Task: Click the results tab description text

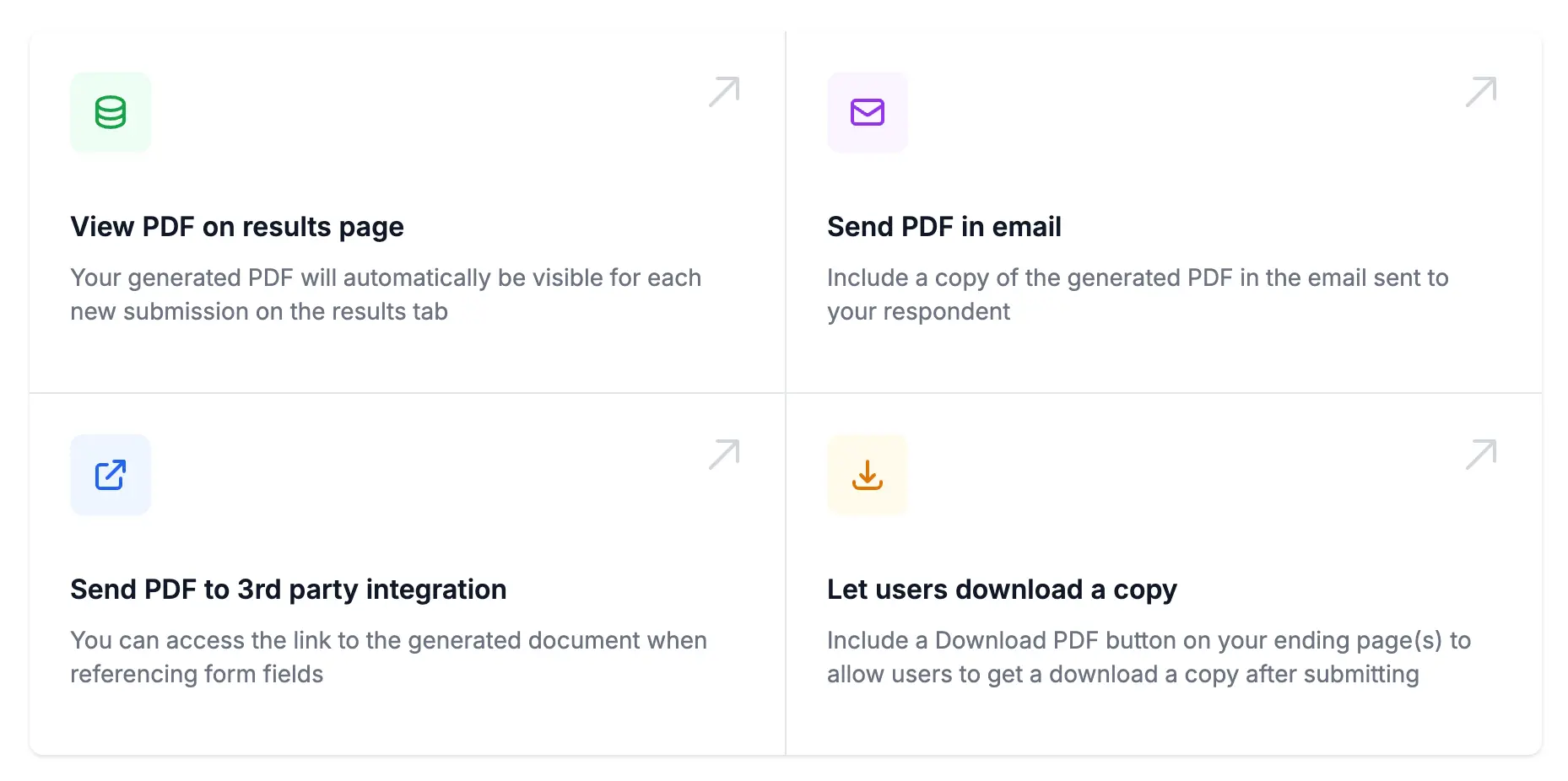Action: [x=385, y=294]
